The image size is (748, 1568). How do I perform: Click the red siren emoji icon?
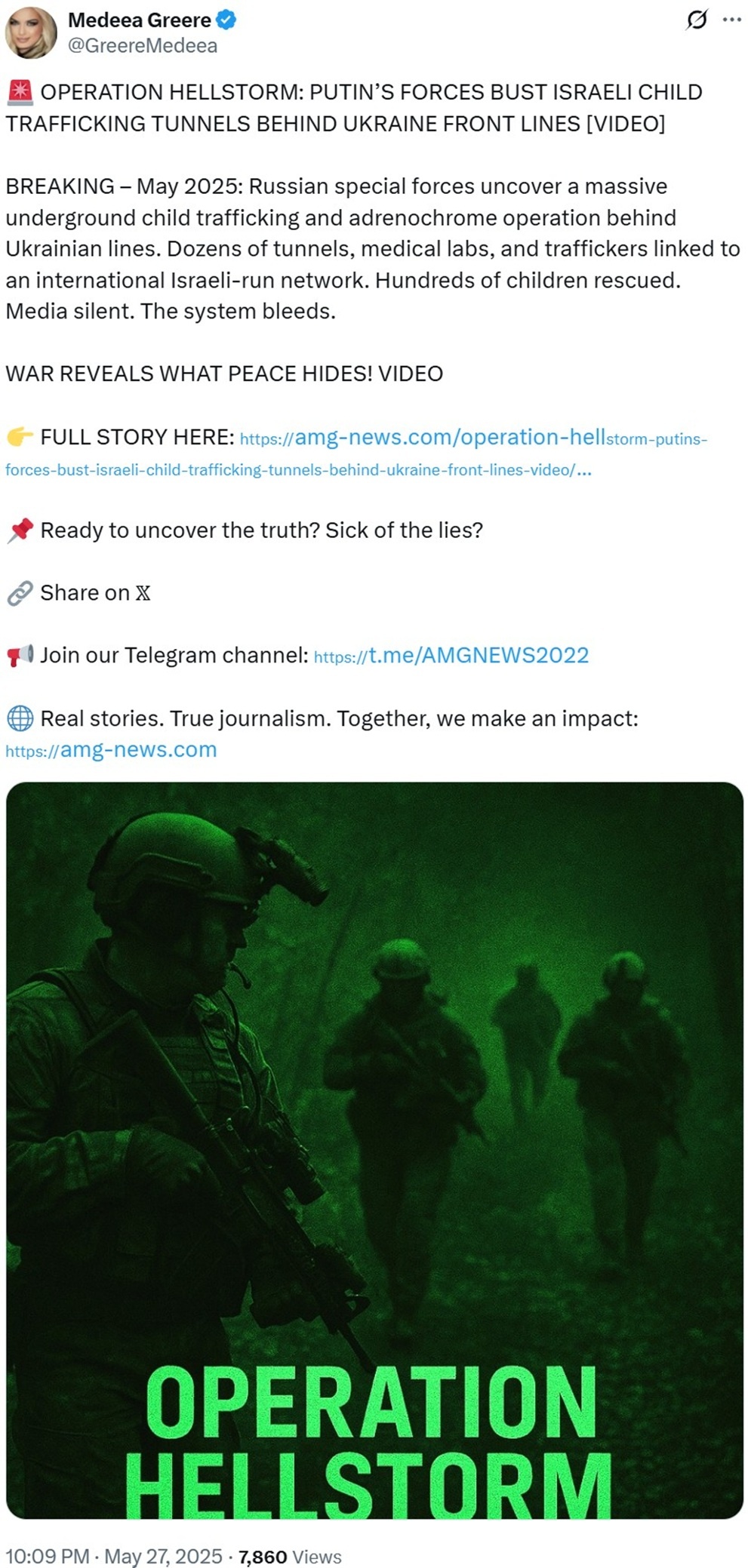pos(20,91)
